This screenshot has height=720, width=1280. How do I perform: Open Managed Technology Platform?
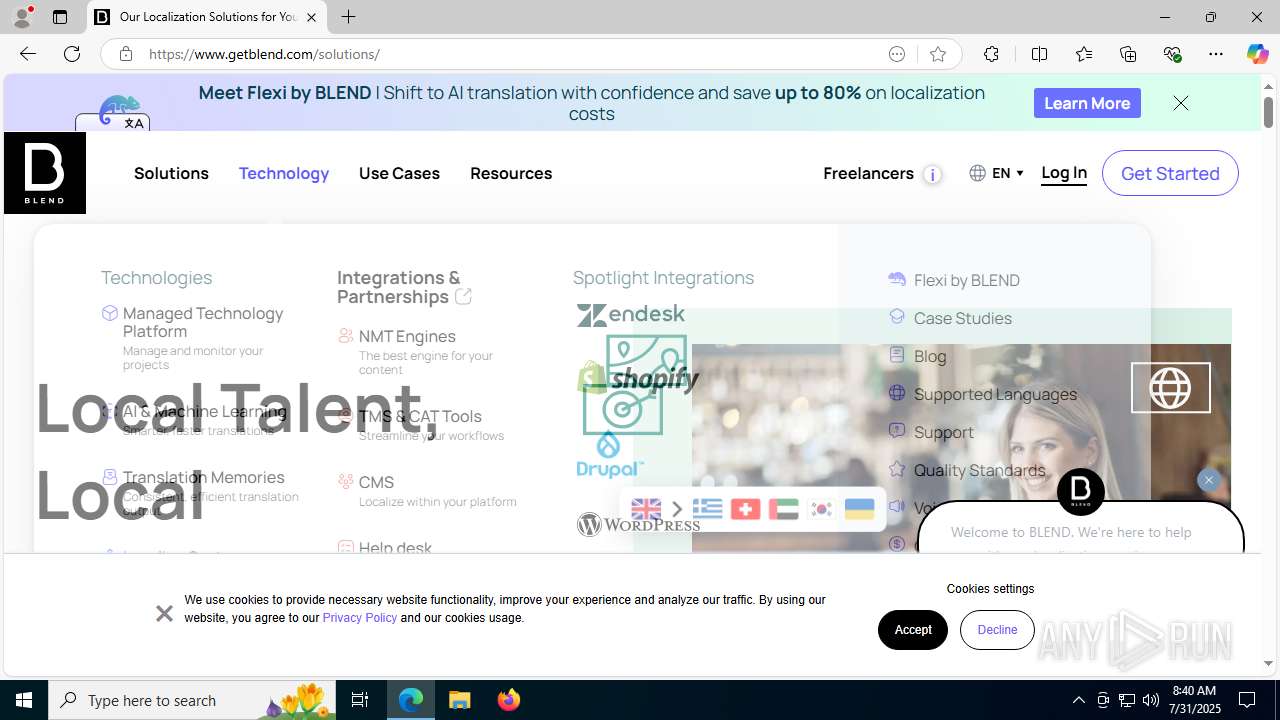(x=203, y=322)
